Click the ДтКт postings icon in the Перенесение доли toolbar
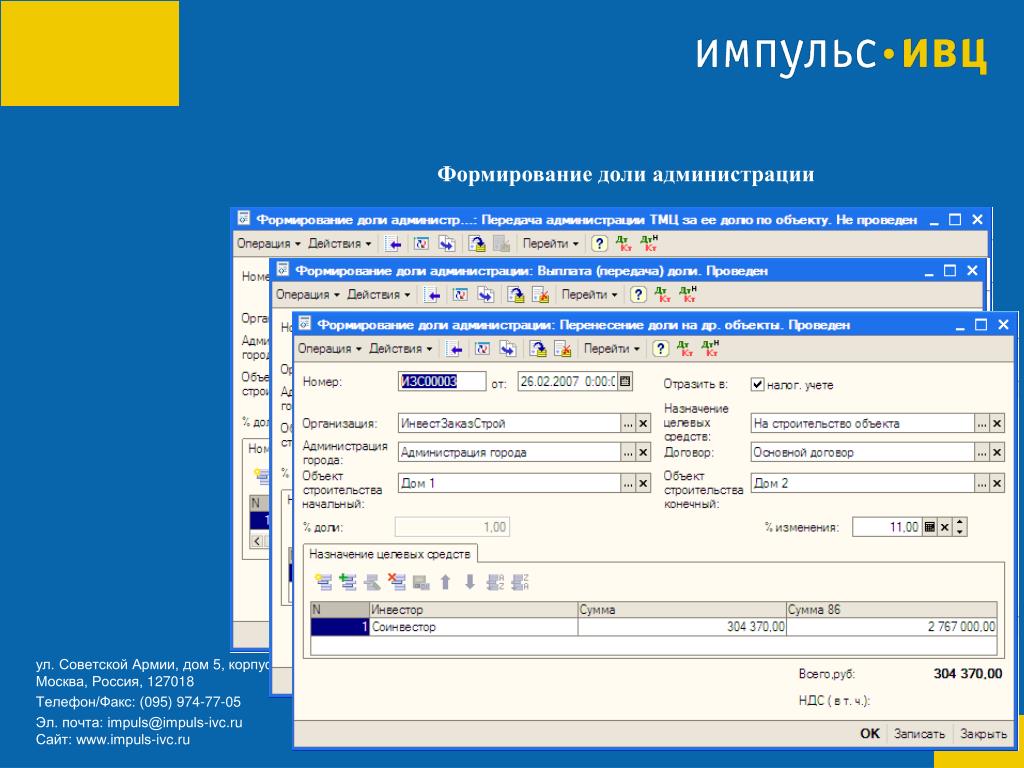The image size is (1024, 768). tap(685, 349)
